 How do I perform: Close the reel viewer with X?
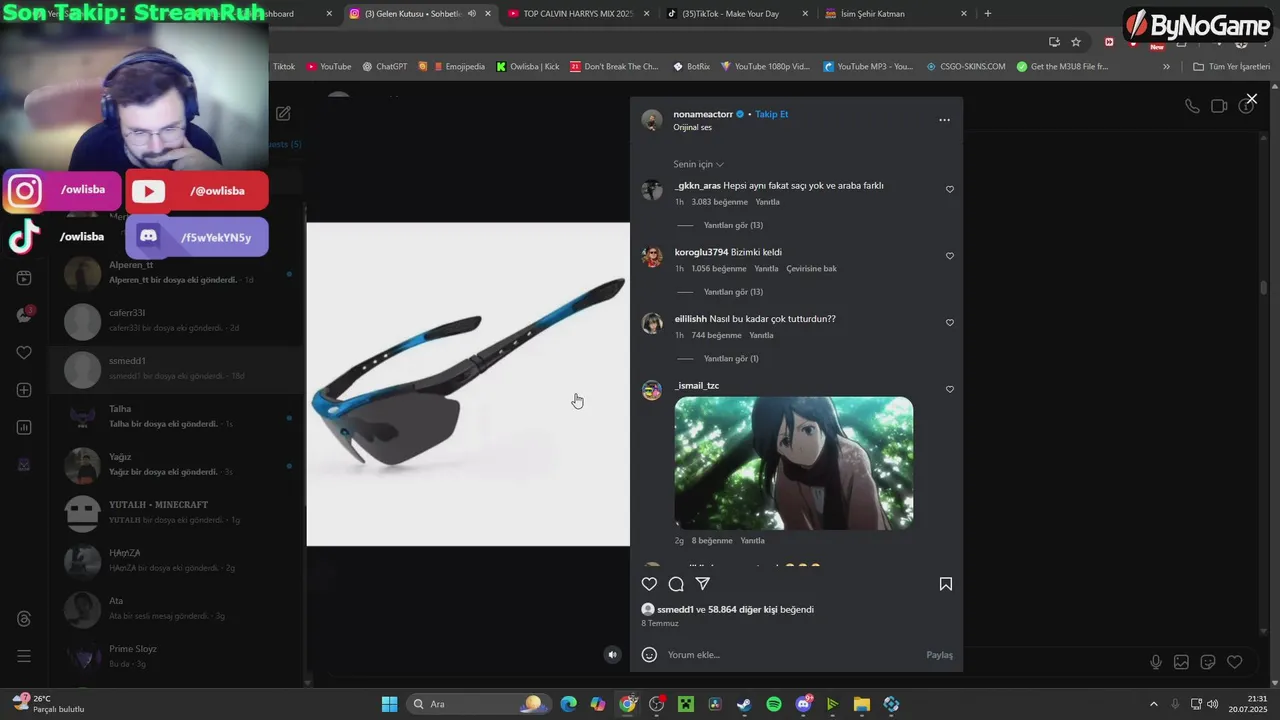[x=1251, y=99]
